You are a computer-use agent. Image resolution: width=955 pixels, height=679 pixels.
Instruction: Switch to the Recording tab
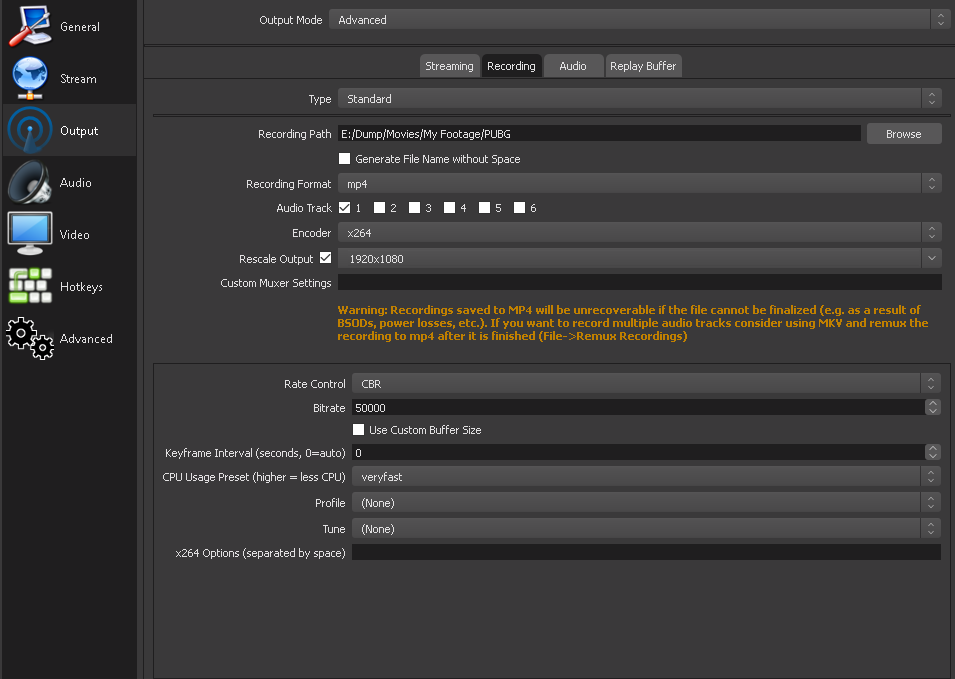click(511, 66)
